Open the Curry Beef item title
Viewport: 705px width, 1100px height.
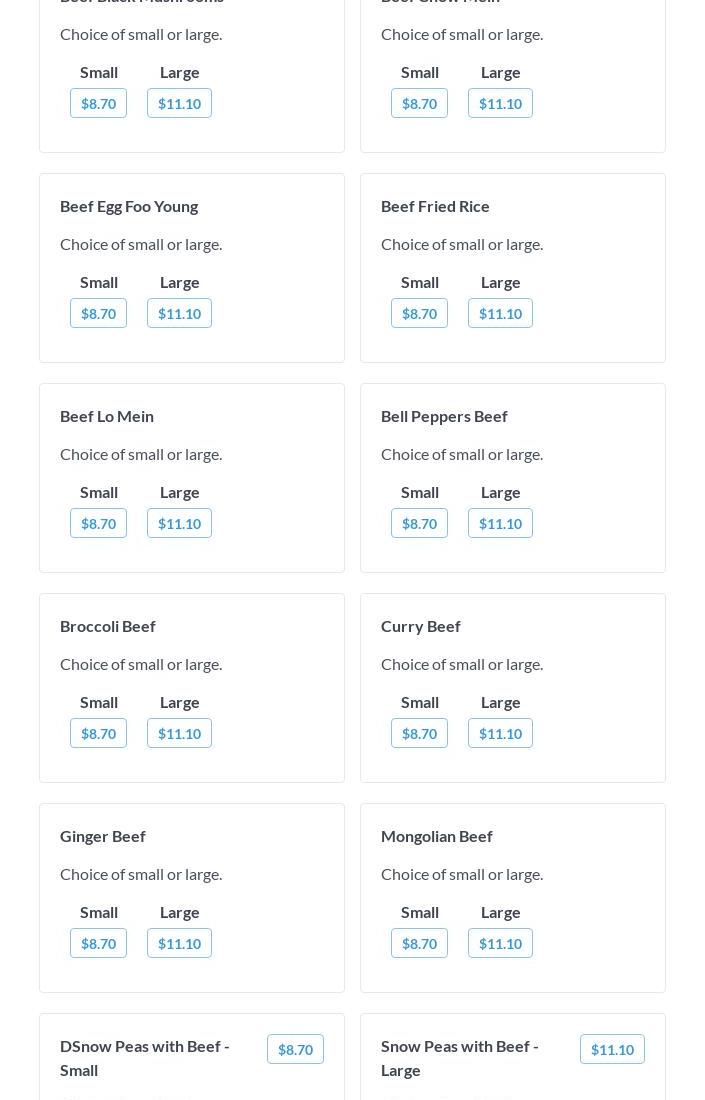pyautogui.click(x=420, y=626)
